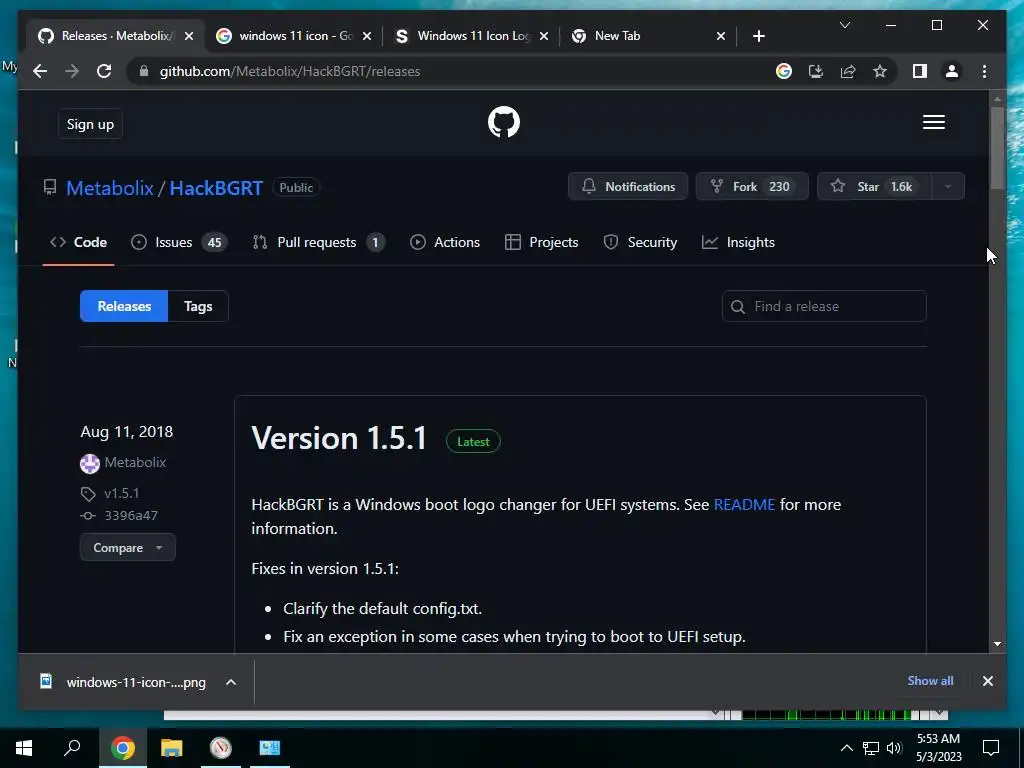Open the Insights tab
Image resolution: width=1024 pixels, height=768 pixels.
[x=738, y=242]
